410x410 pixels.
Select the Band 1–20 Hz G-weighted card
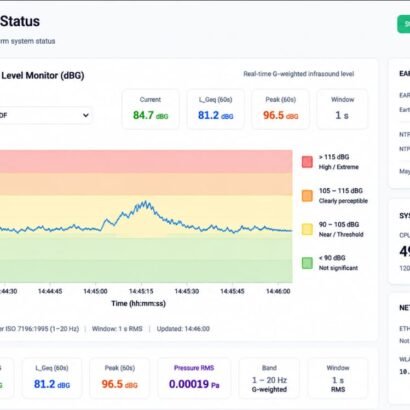coord(269,378)
